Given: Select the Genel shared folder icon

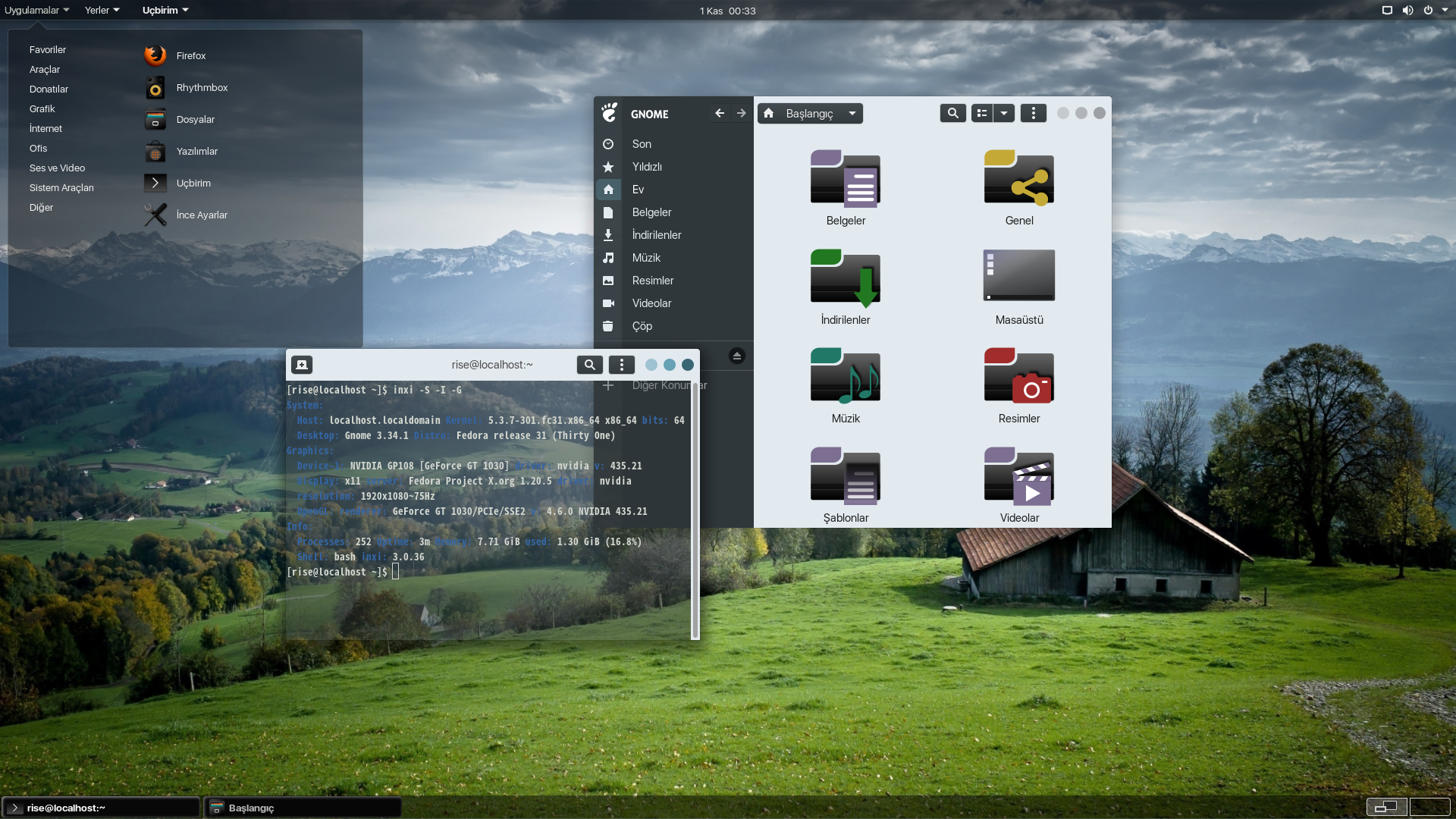Looking at the screenshot, I should point(1019,179).
